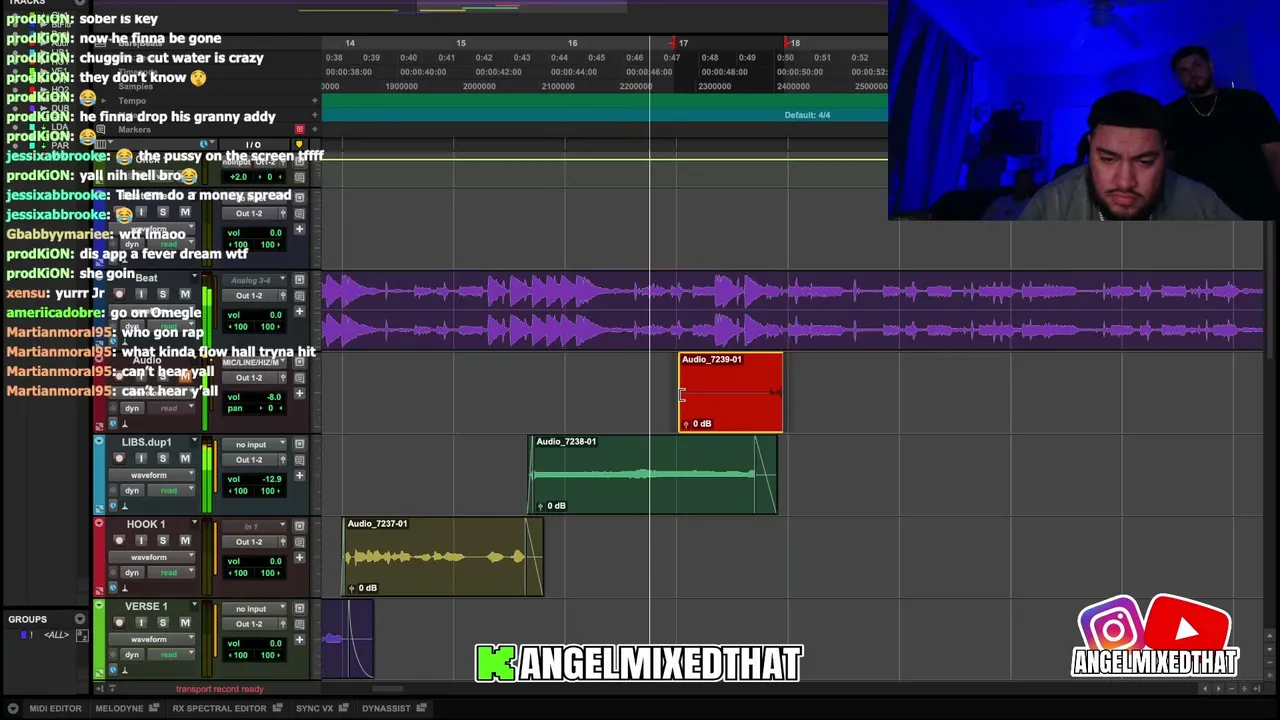The height and width of the screenshot is (720, 1280).
Task: Click VERSE 1 object toggle square icon
Action: pyautogui.click(x=299, y=608)
